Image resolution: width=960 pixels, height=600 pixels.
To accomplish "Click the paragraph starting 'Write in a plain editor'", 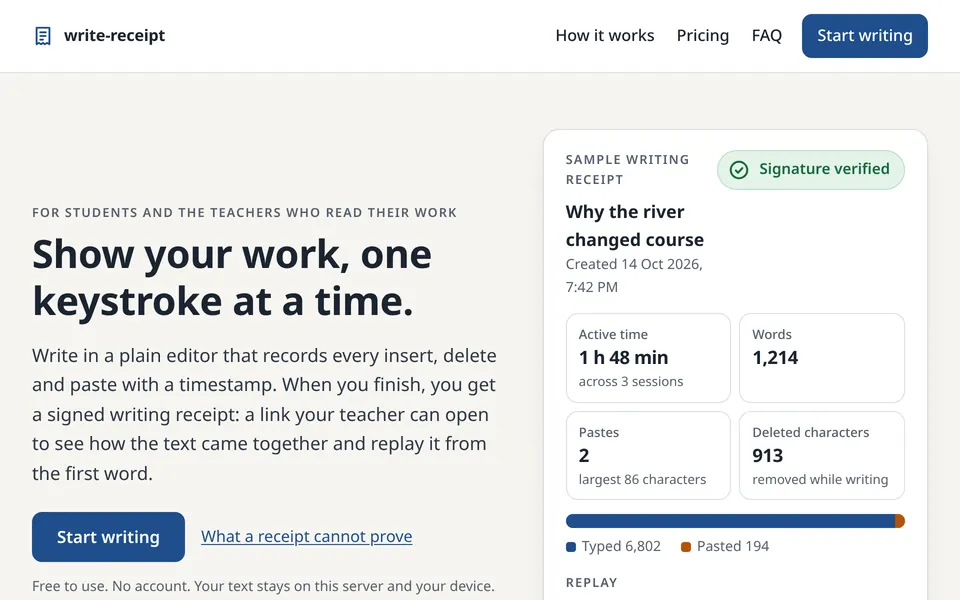I will pos(264,414).
